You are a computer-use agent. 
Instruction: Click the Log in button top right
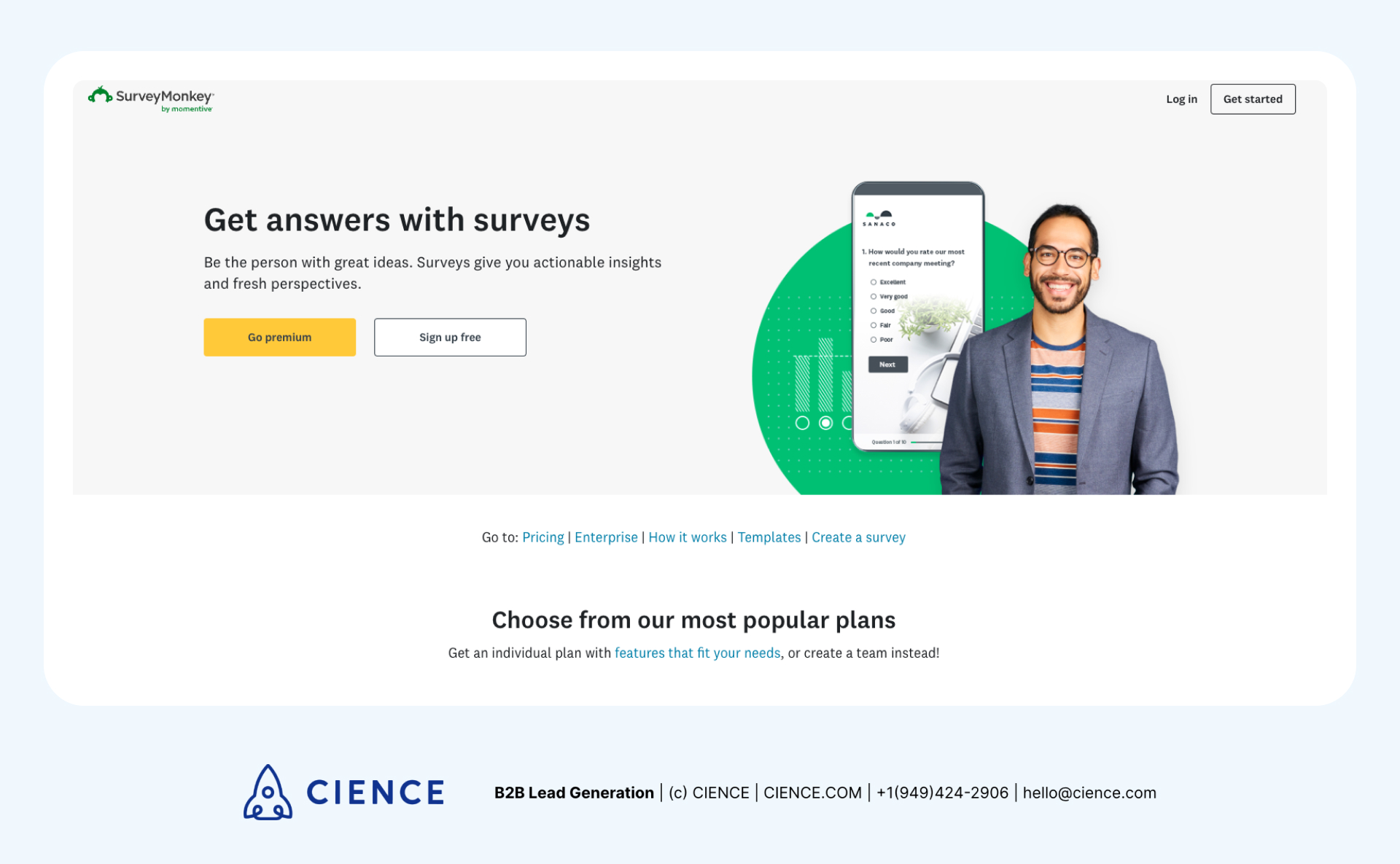[1181, 99]
